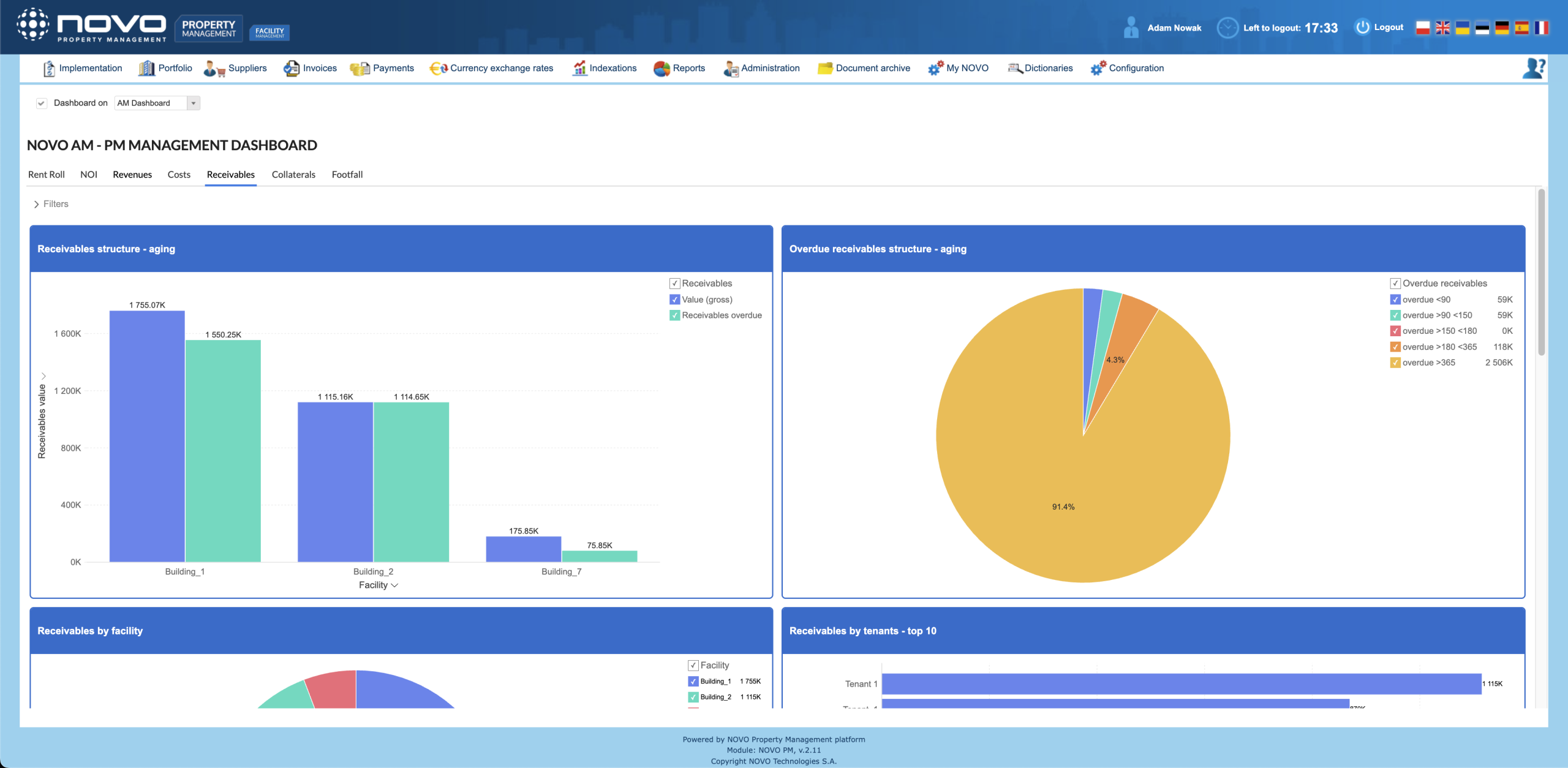Open the Facility axis dropdown
The image size is (1568, 768).
pos(378,585)
